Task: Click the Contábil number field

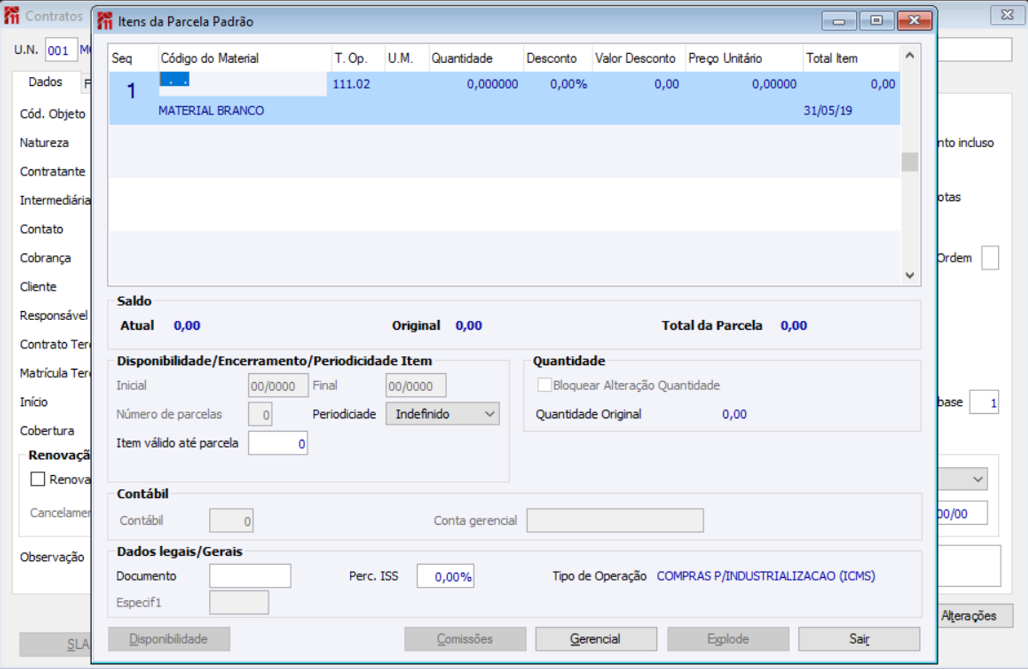Action: click(x=231, y=521)
